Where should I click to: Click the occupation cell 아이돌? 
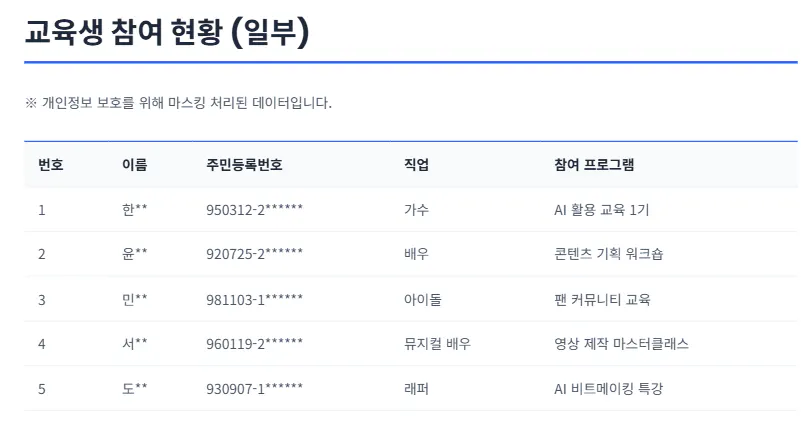(x=422, y=299)
